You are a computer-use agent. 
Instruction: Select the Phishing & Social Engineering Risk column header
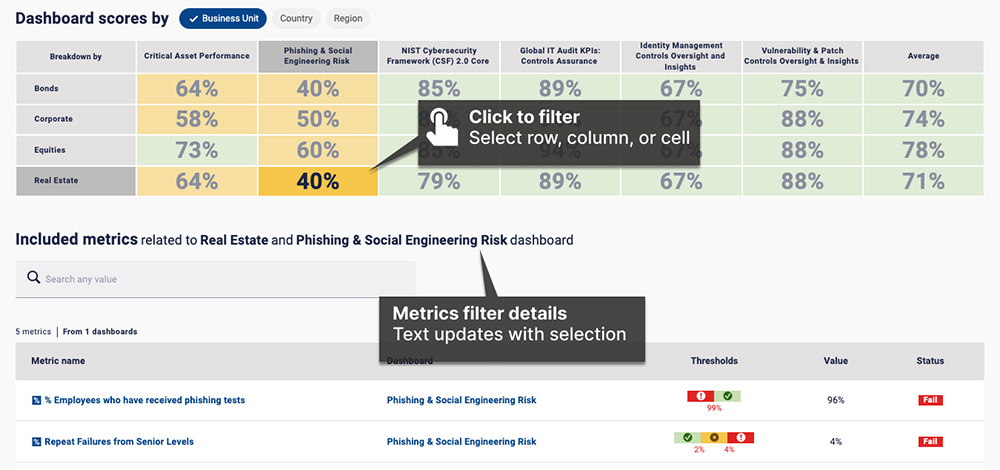318,56
